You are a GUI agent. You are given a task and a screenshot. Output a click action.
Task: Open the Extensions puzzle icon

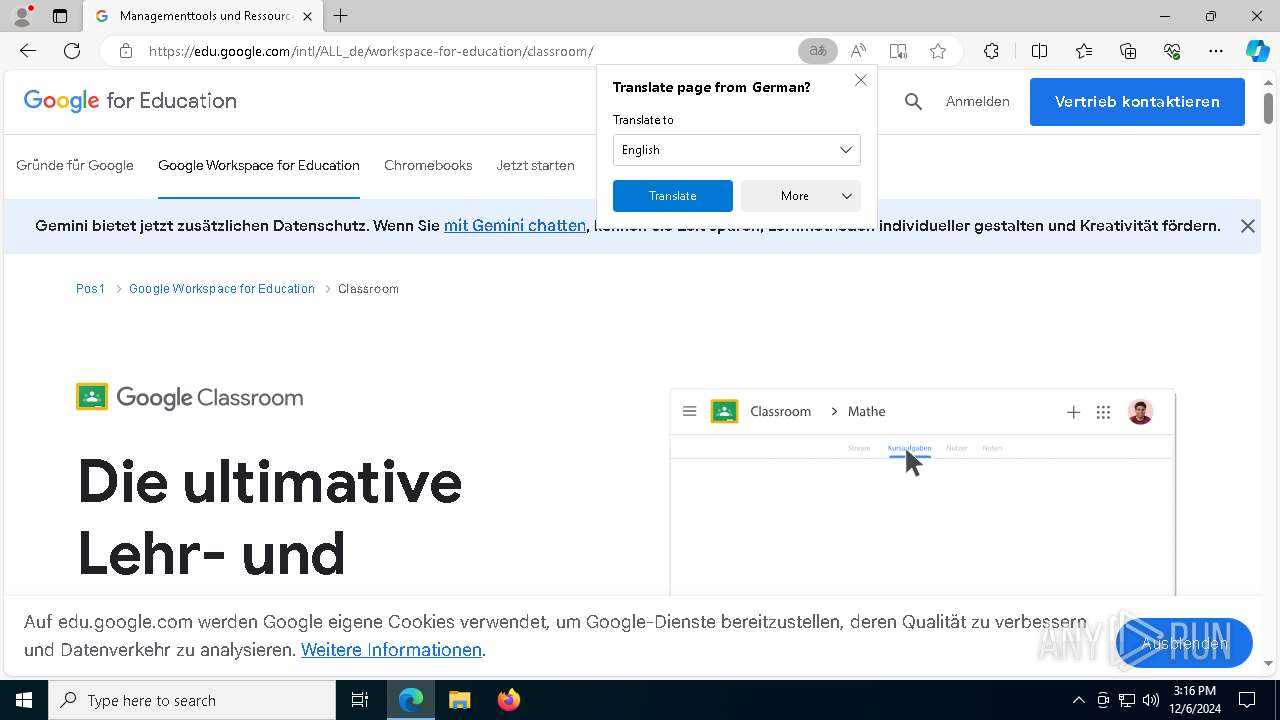(x=991, y=51)
